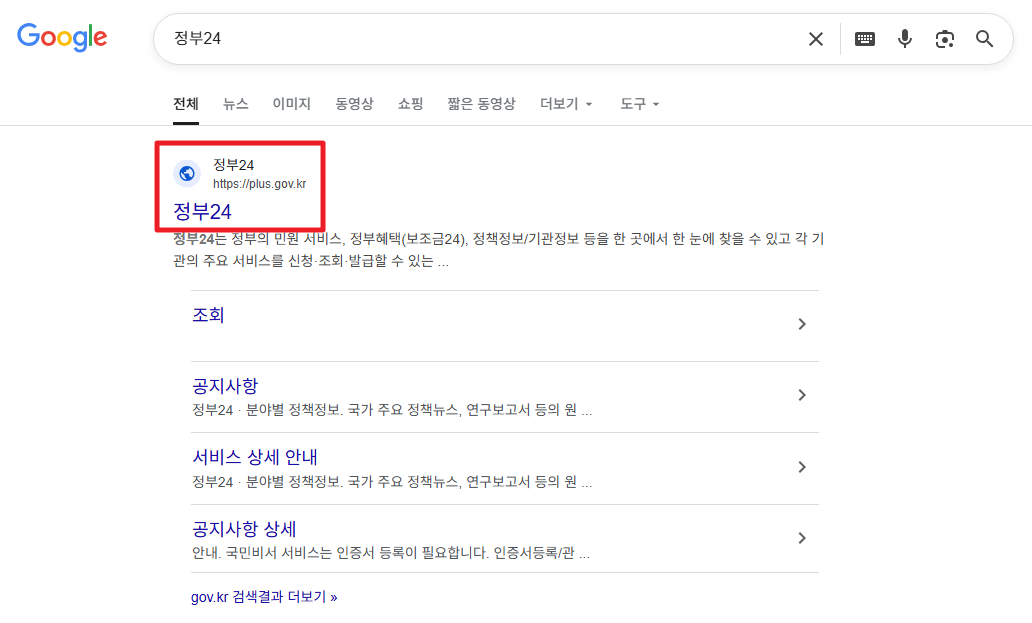Click the gov.kr 검색결과 더보기 link
This screenshot has width=1032, height=623.
coord(263,596)
